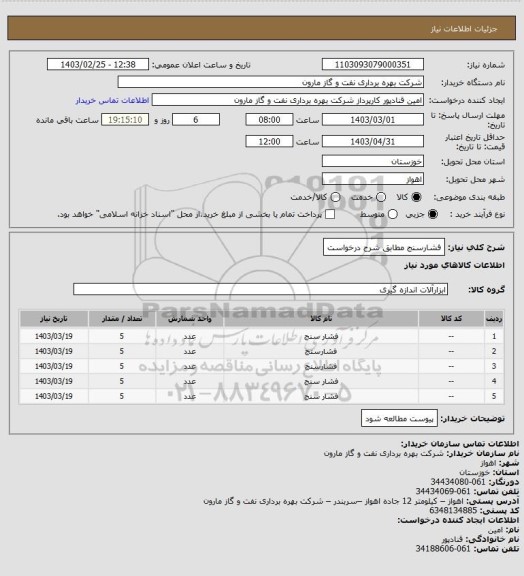
Task: Click the validity time 12:00 field
Action: 269,141
